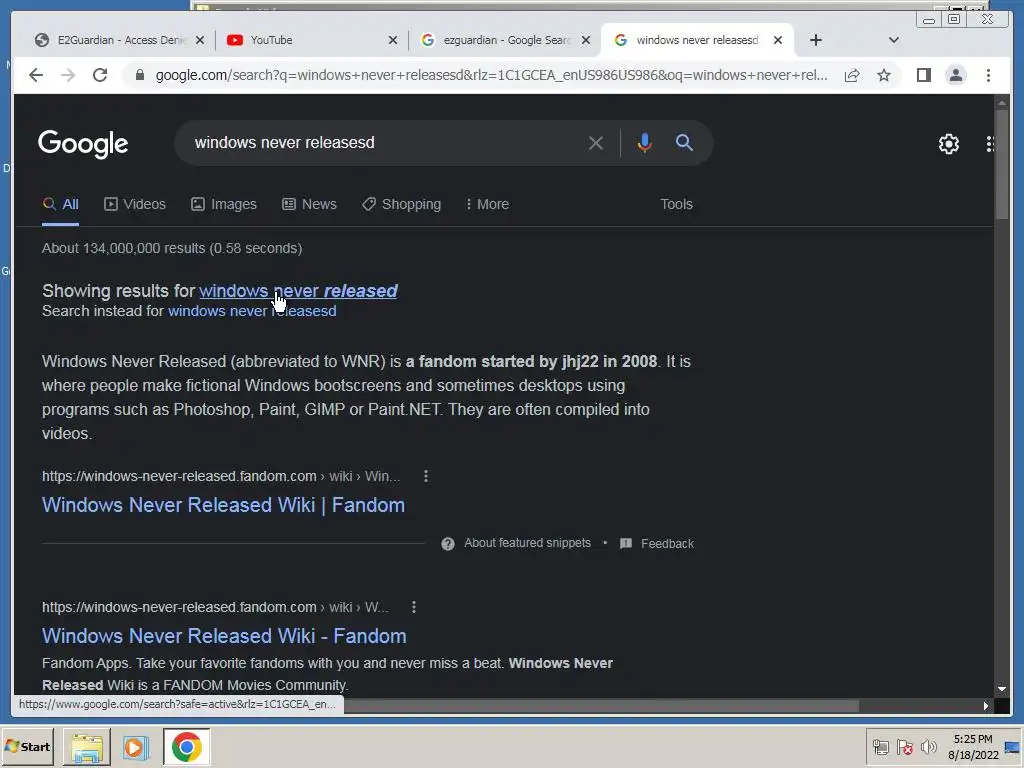Open Windows Explorer from the taskbar
The image size is (1024, 768).
tap(87, 747)
